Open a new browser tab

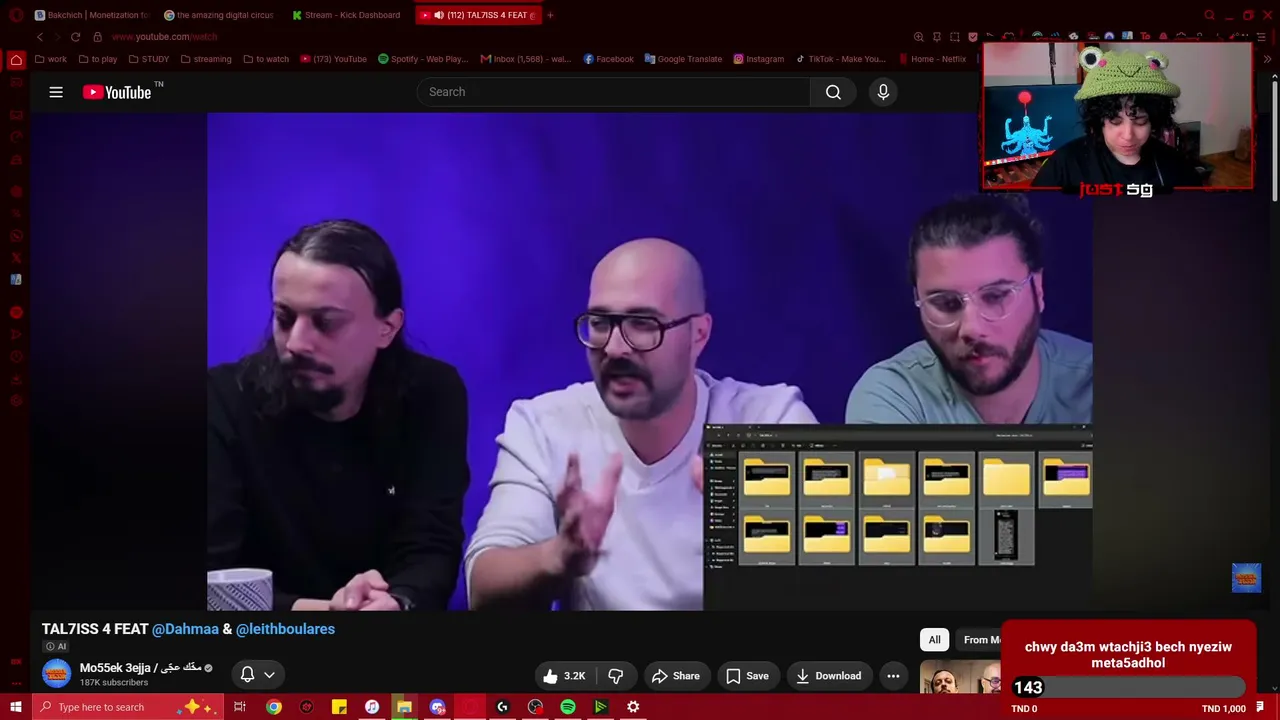click(550, 15)
